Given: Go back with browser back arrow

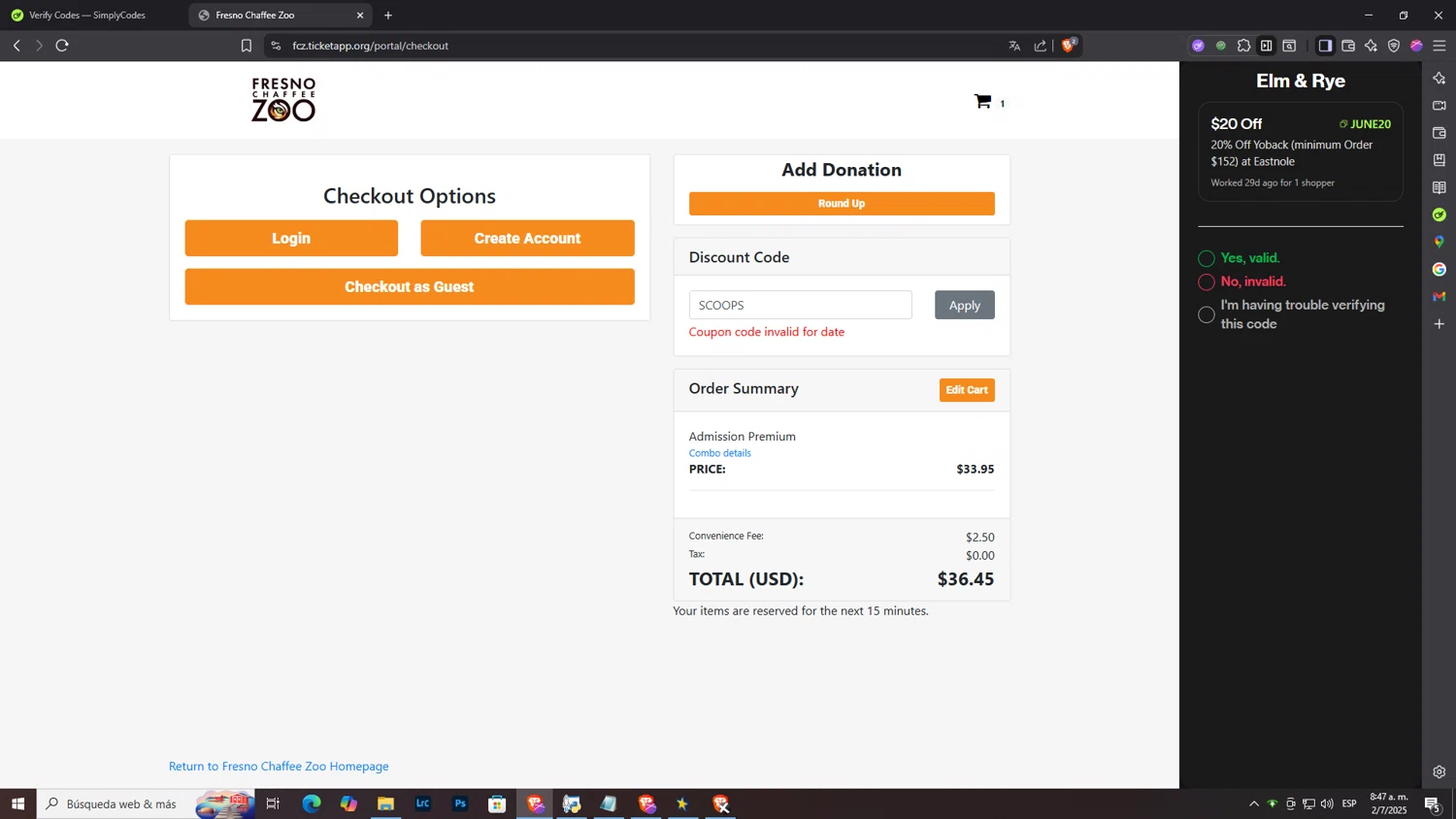Looking at the screenshot, I should click(x=17, y=46).
